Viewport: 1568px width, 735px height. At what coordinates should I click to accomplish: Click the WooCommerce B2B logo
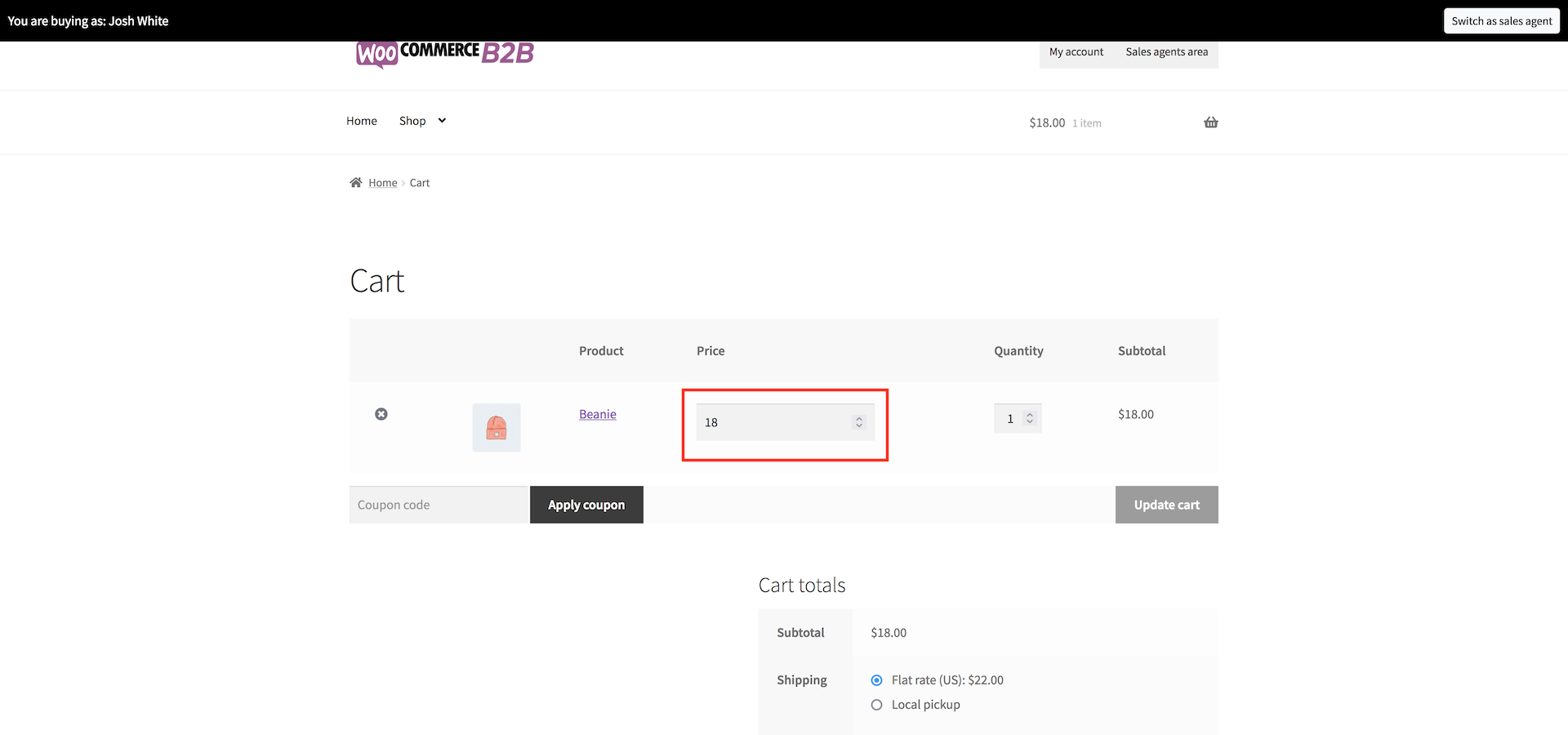pyautogui.click(x=445, y=54)
